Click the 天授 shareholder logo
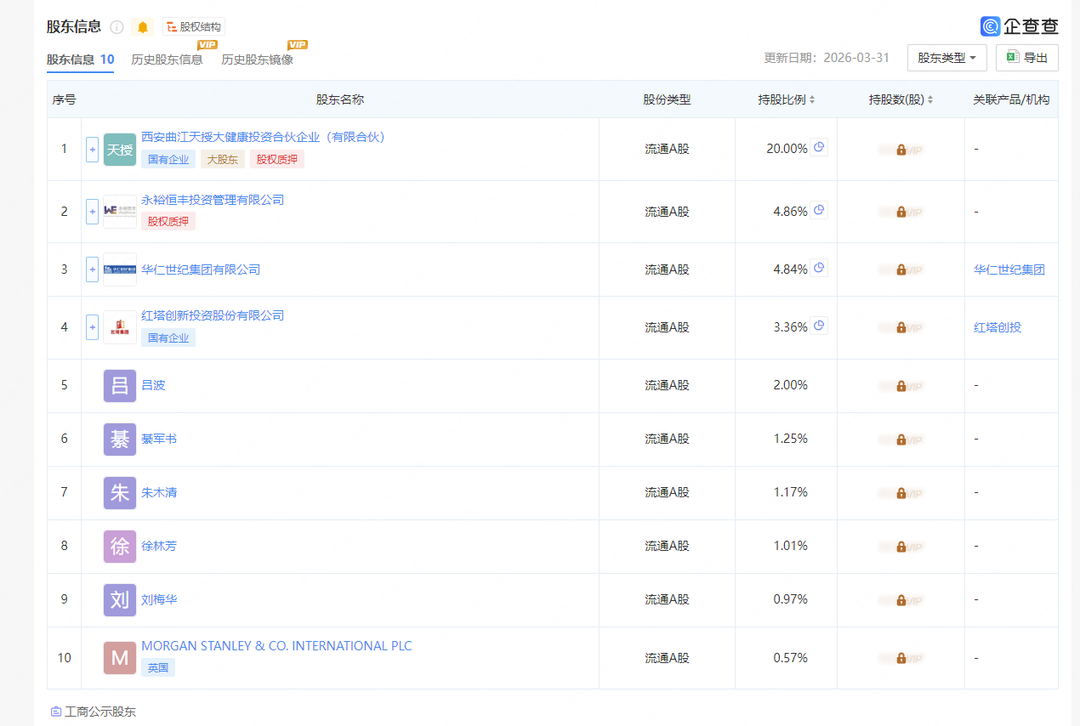The height and width of the screenshot is (726, 1080). [120, 149]
